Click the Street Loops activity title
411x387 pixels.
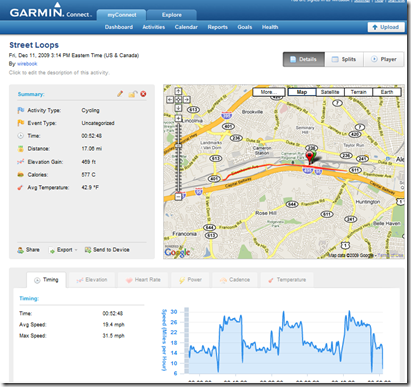[x=34, y=45]
